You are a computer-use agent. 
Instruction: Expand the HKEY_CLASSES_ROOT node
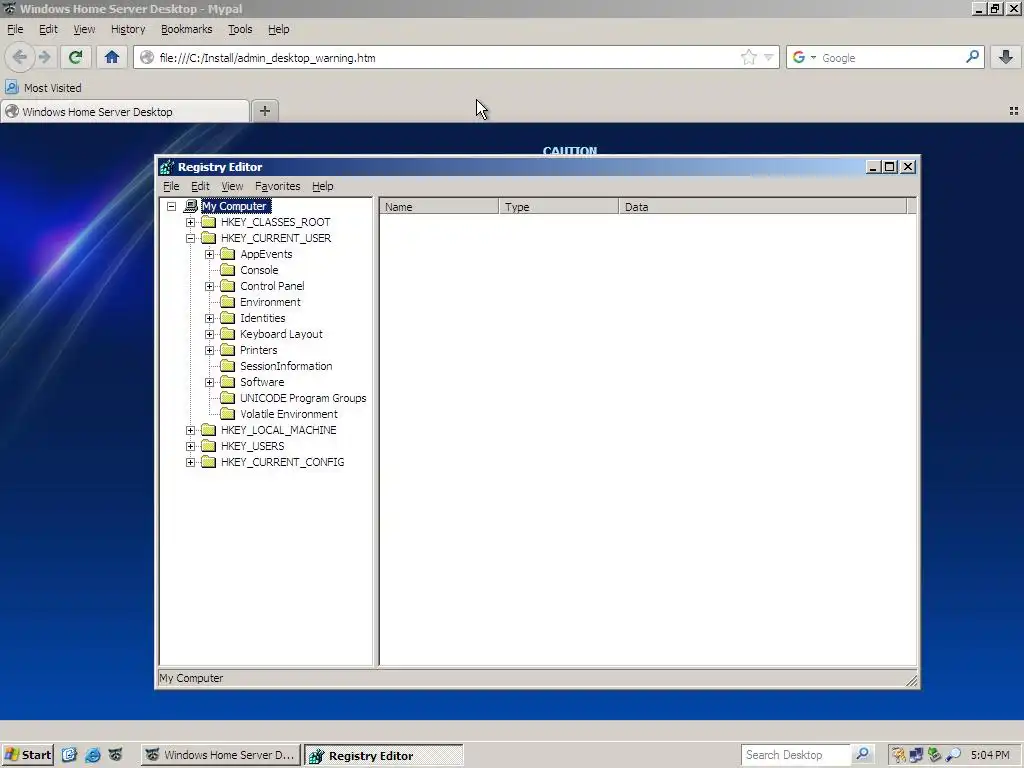(191, 222)
